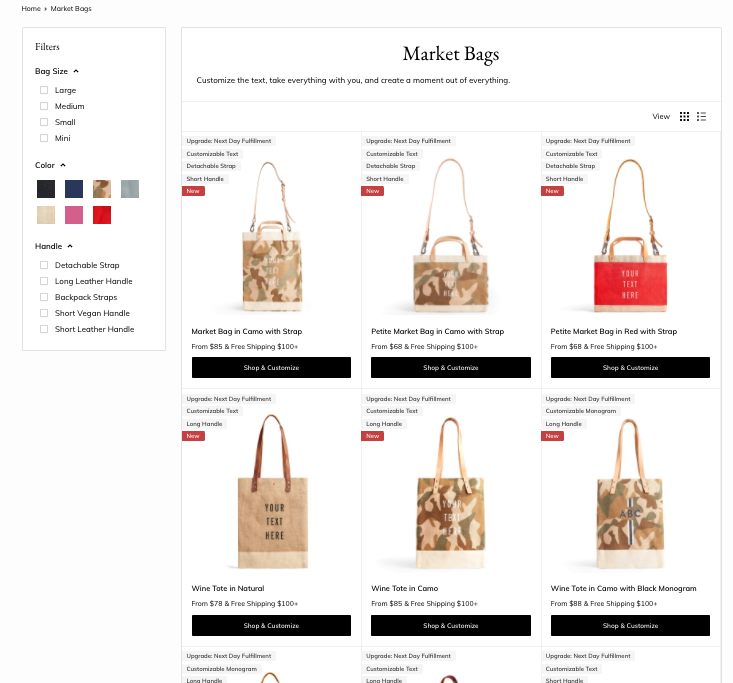Screen dimensions: 733x683
Task: Choose the navy blue color swatch
Action: point(74,189)
